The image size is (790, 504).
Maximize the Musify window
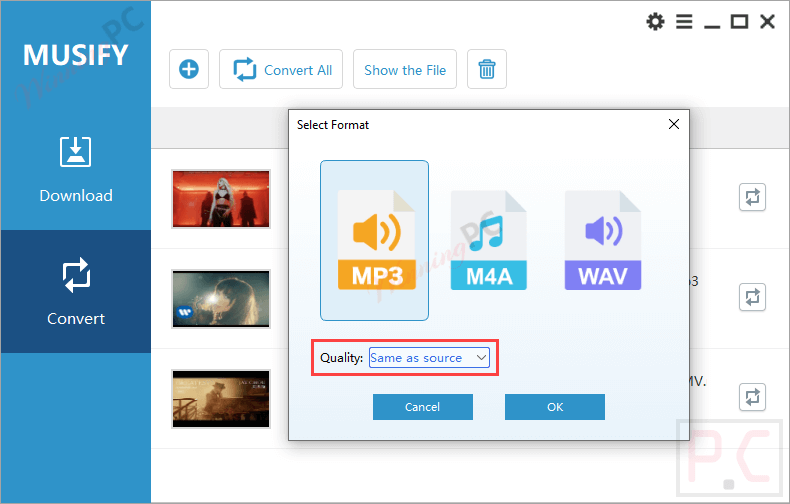tap(739, 22)
